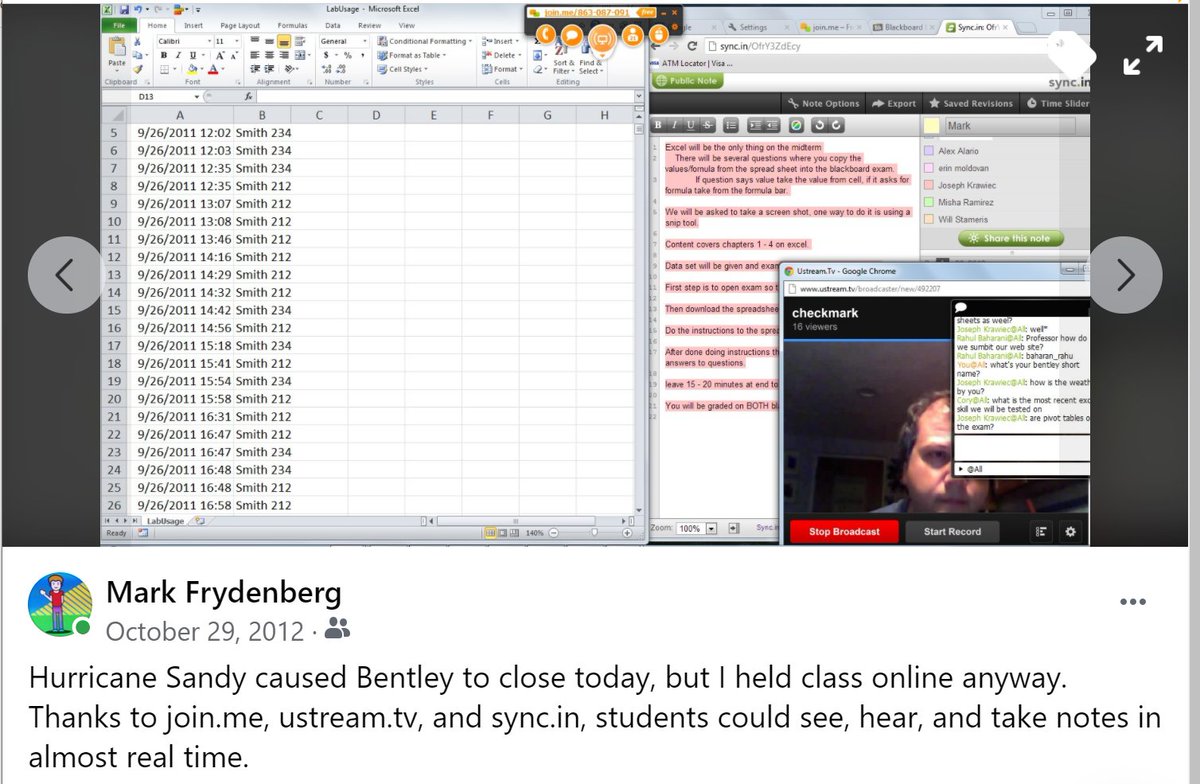Click the red Stop Broadcast button
Viewport: 1200px width, 784px height.
point(844,532)
